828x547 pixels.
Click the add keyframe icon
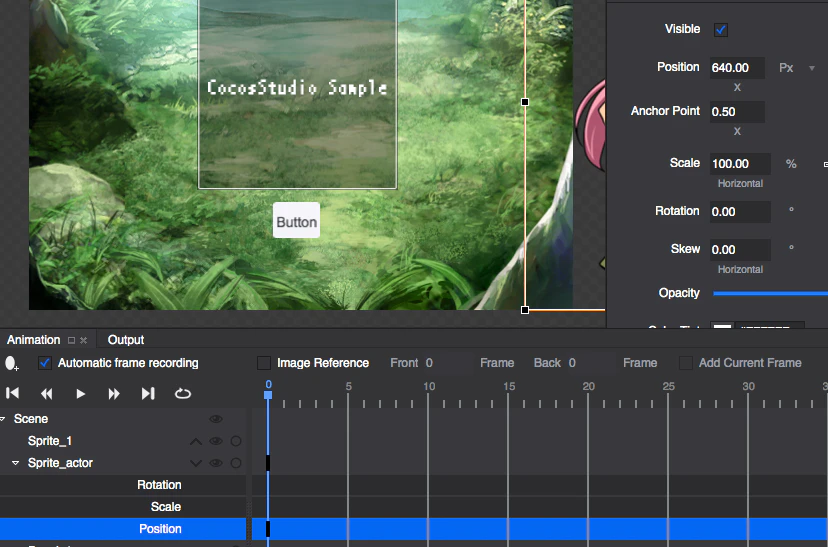[x=11, y=363]
